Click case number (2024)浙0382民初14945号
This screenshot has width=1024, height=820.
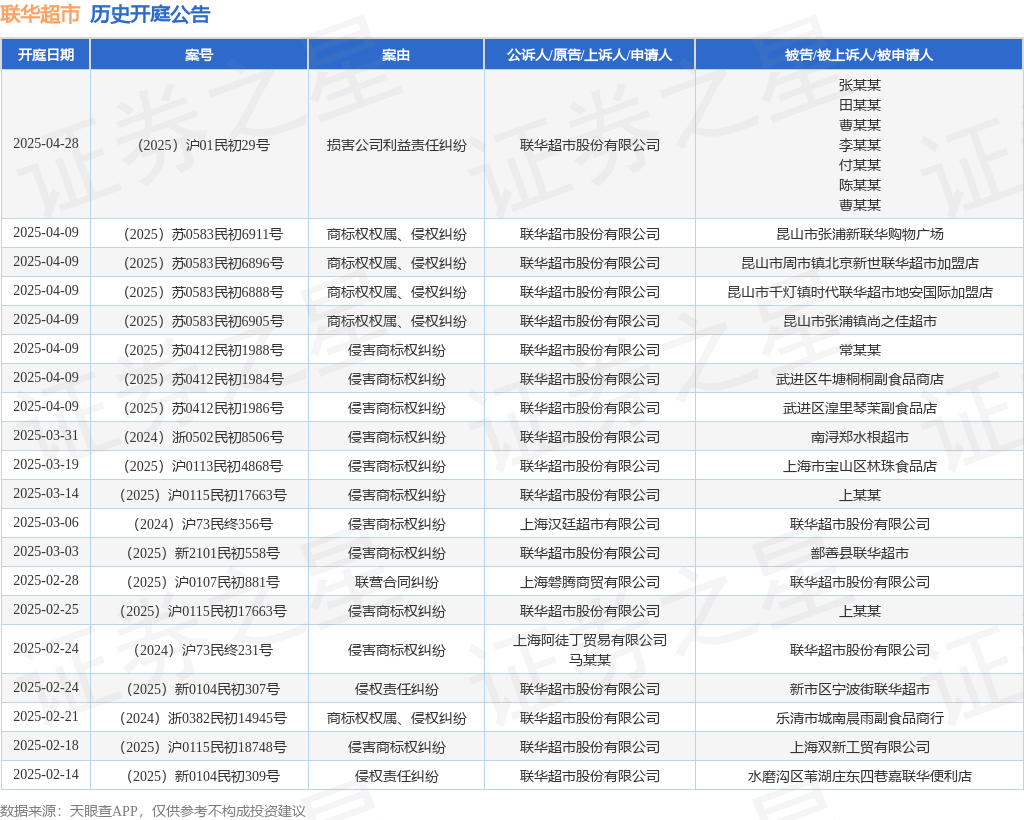click(x=202, y=719)
